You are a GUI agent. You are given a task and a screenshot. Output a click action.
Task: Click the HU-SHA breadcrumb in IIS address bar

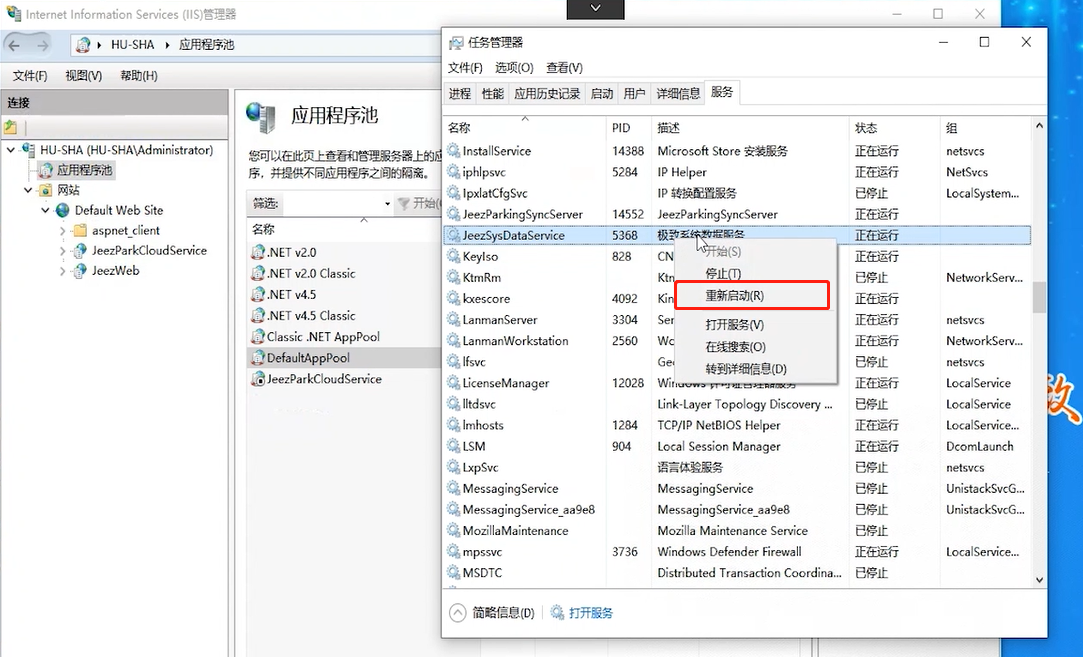[133, 45]
